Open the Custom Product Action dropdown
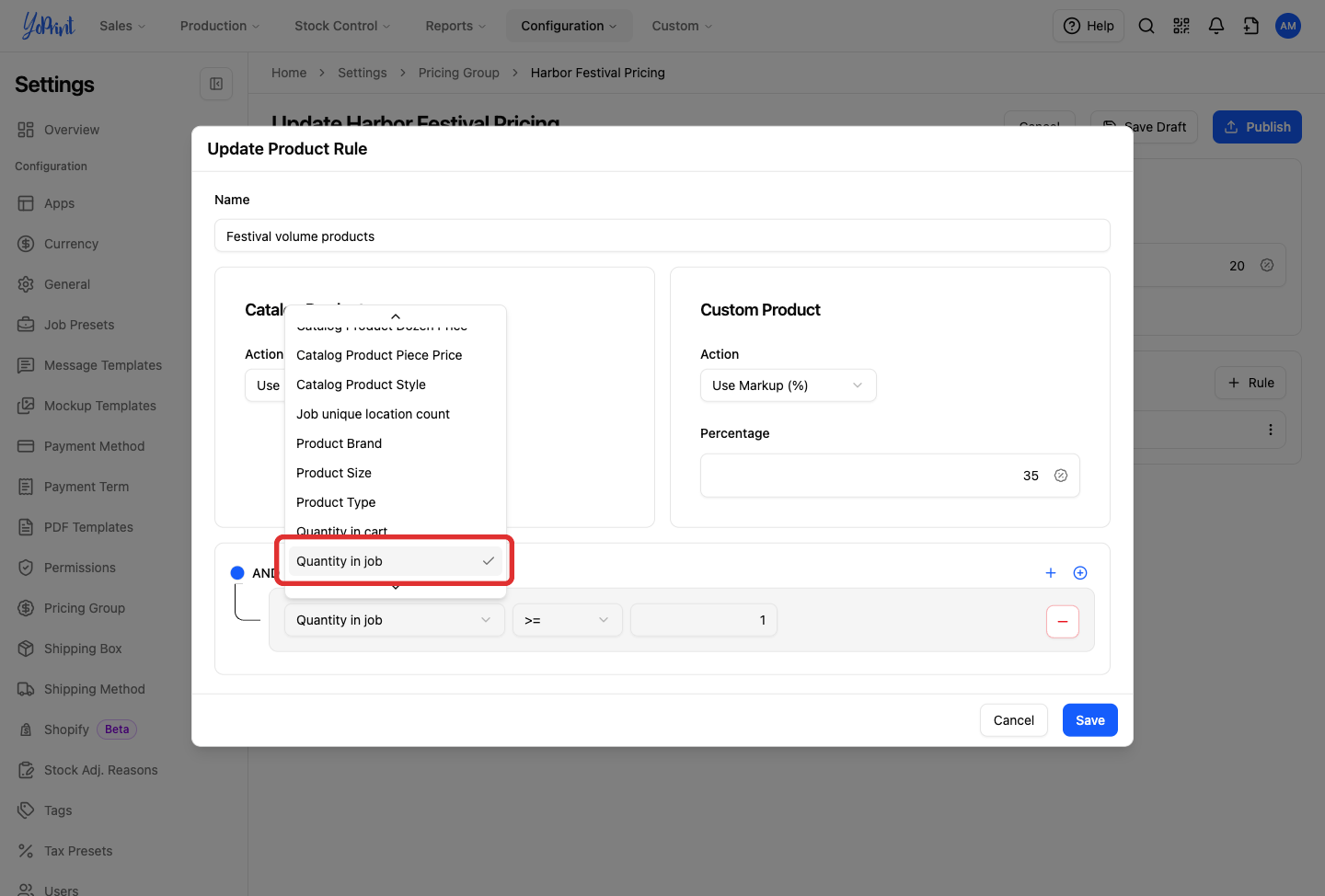Viewport: 1325px width, 896px height. click(789, 385)
